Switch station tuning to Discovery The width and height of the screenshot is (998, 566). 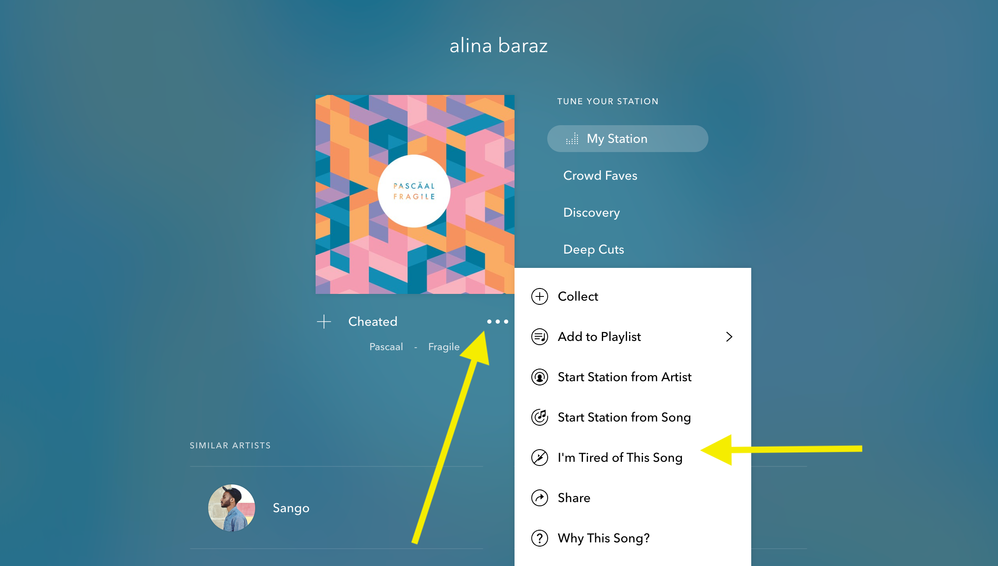click(591, 213)
